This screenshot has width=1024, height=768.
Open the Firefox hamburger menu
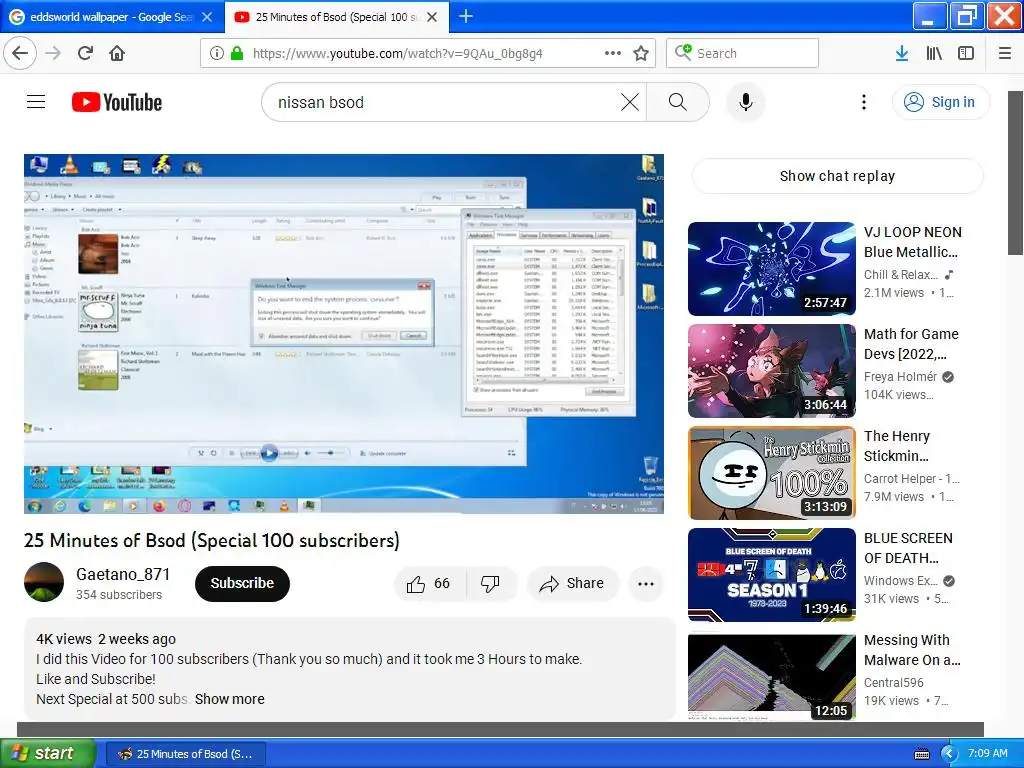coord(1004,53)
